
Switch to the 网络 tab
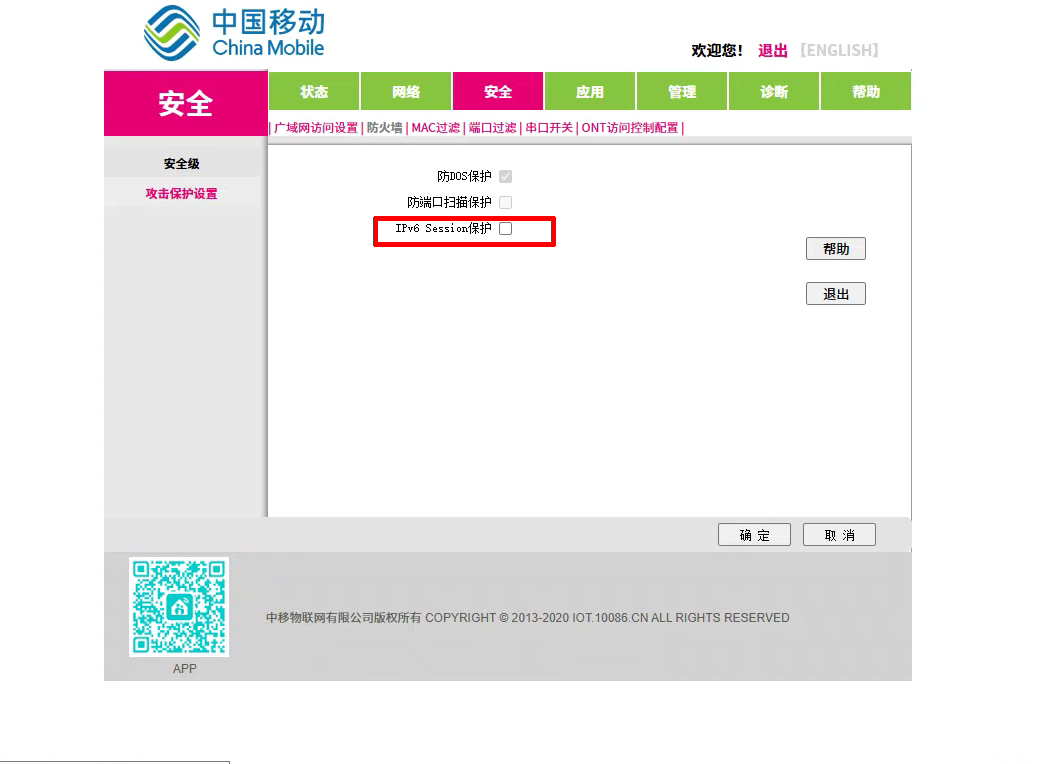tap(406, 92)
